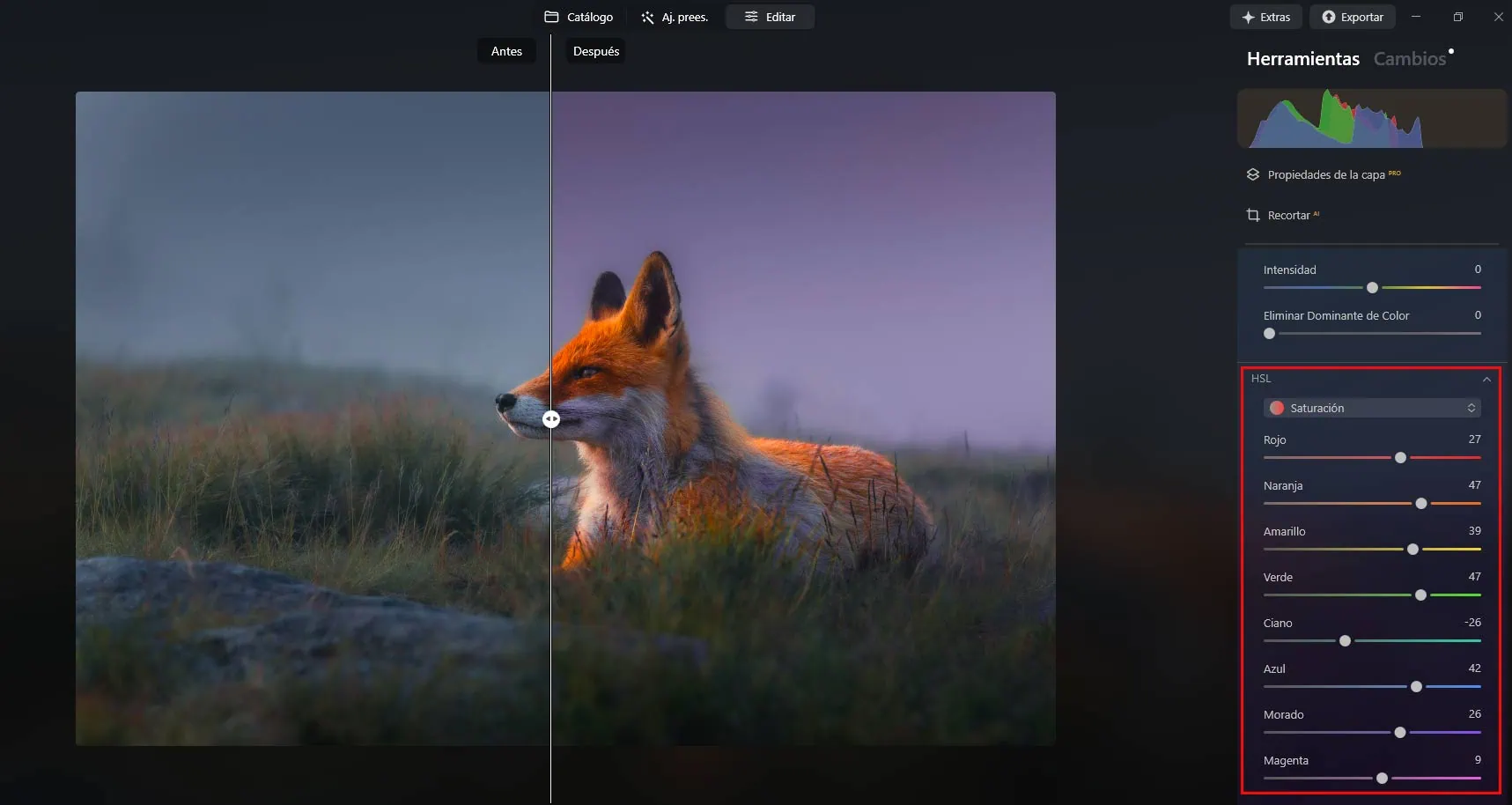Click the fox photo in the canvas
Viewport: 1512px width, 805px height.
point(565,418)
